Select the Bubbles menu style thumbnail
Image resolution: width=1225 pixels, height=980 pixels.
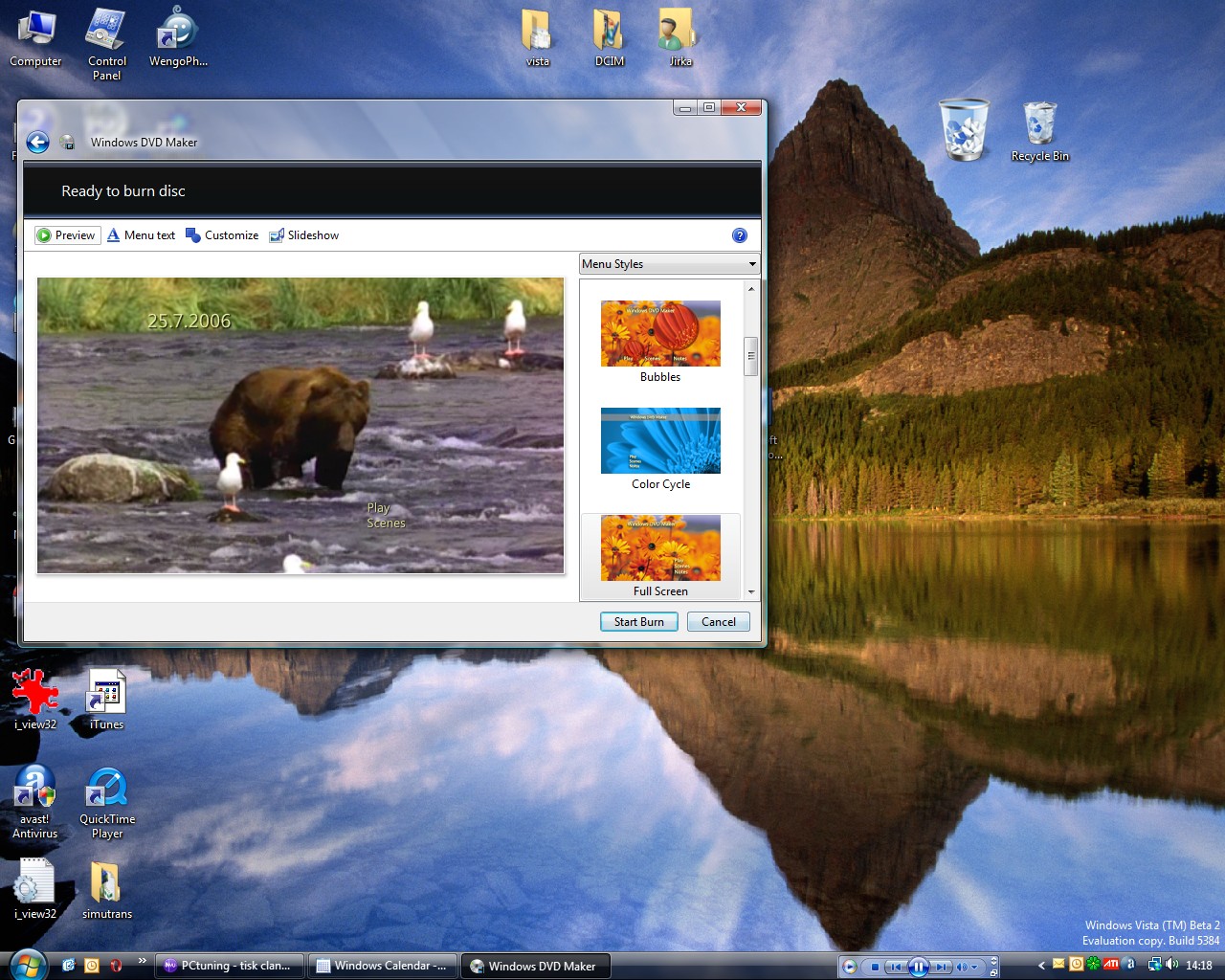[x=660, y=333]
